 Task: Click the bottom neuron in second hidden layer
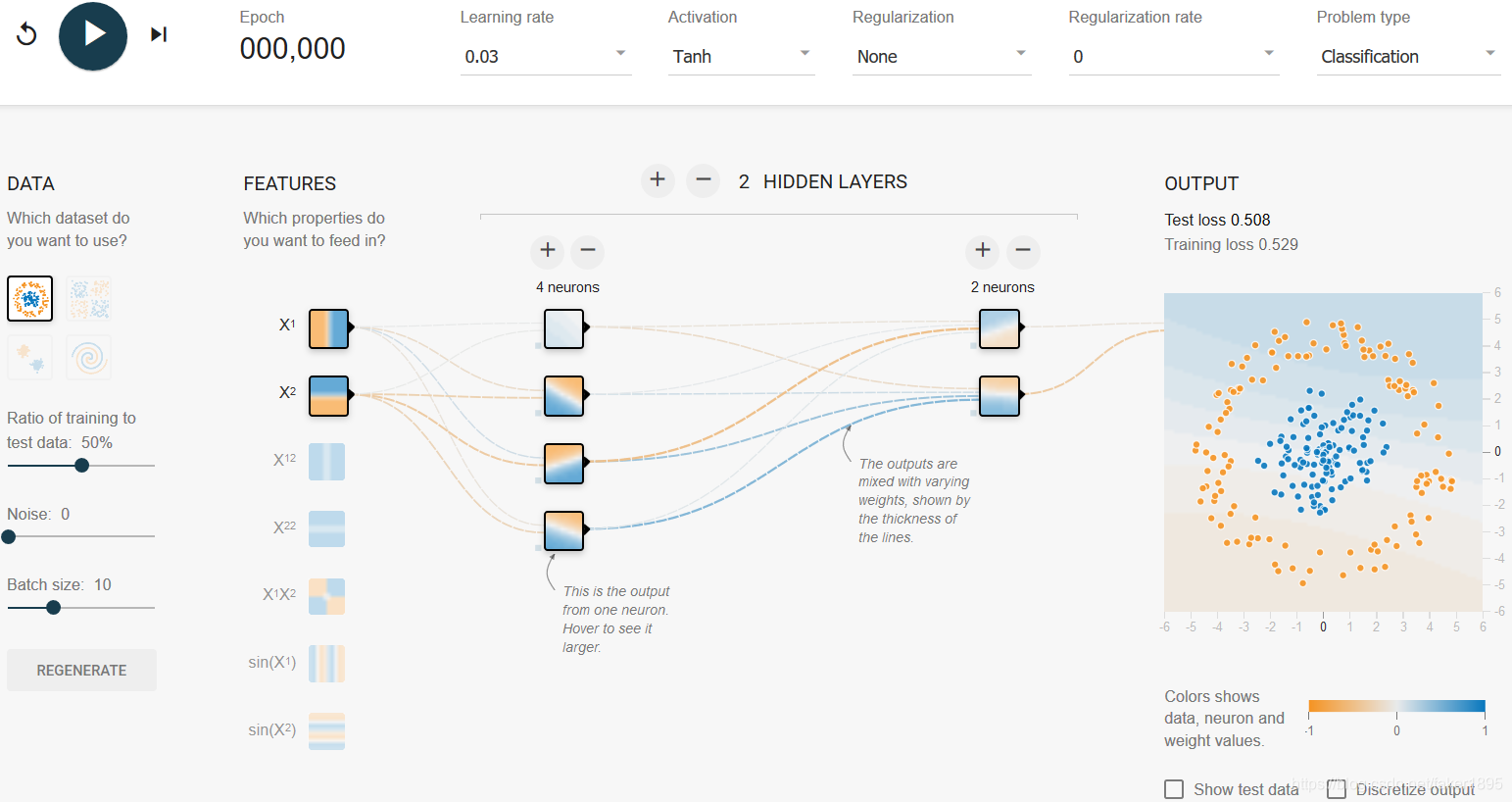coord(1000,396)
